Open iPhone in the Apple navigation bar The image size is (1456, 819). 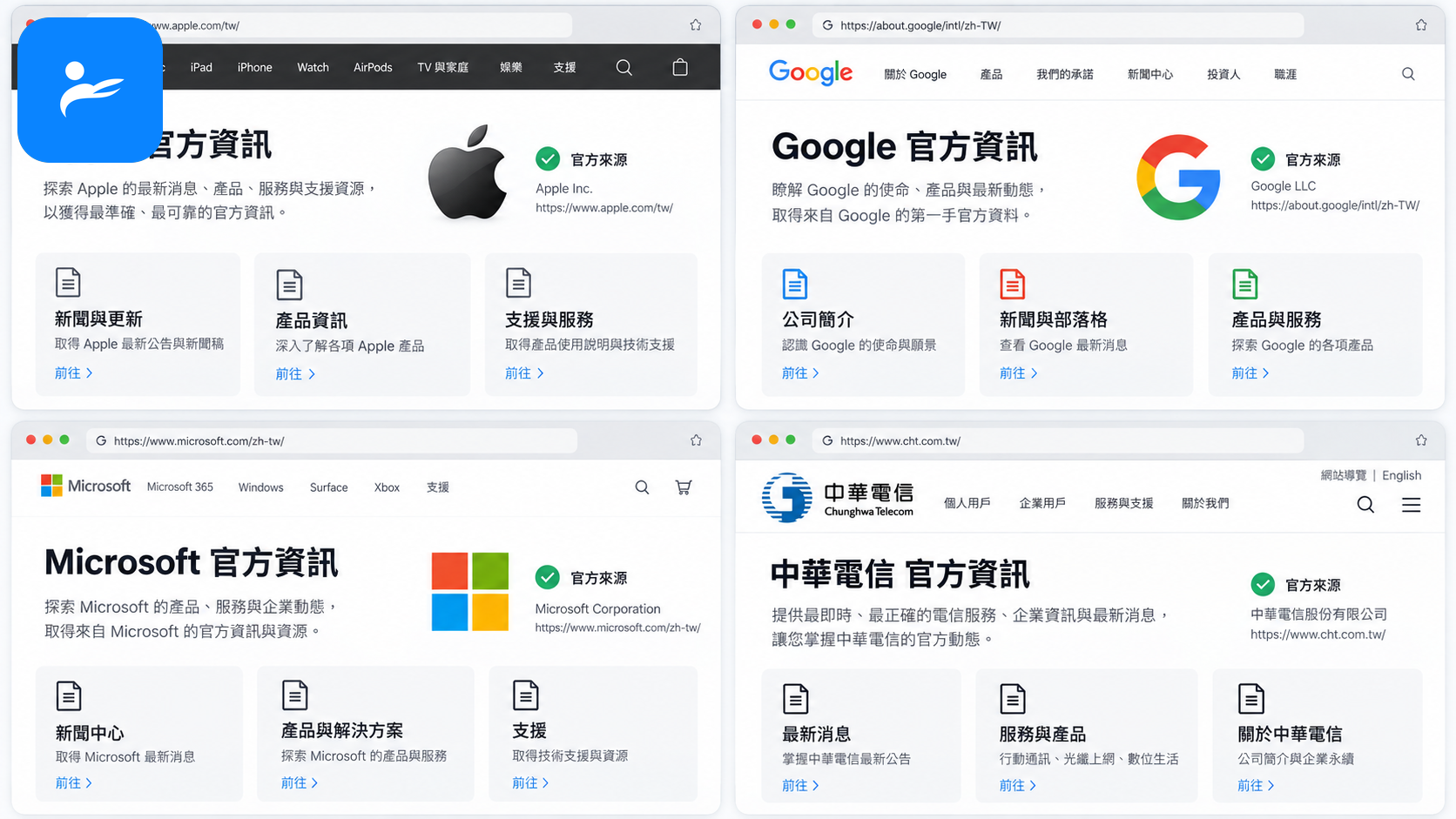click(x=254, y=67)
